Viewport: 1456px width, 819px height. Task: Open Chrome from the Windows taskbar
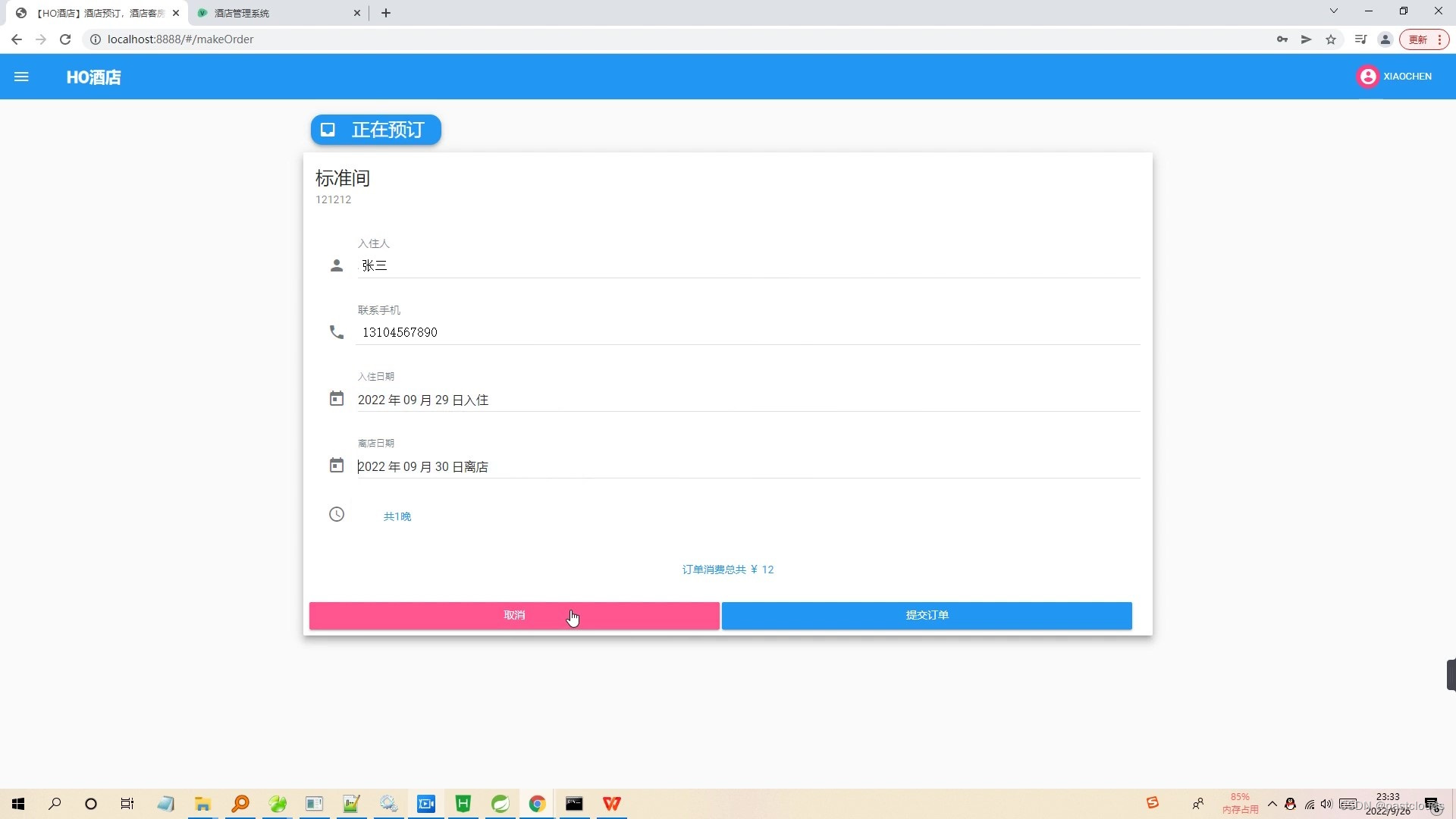tap(537, 804)
